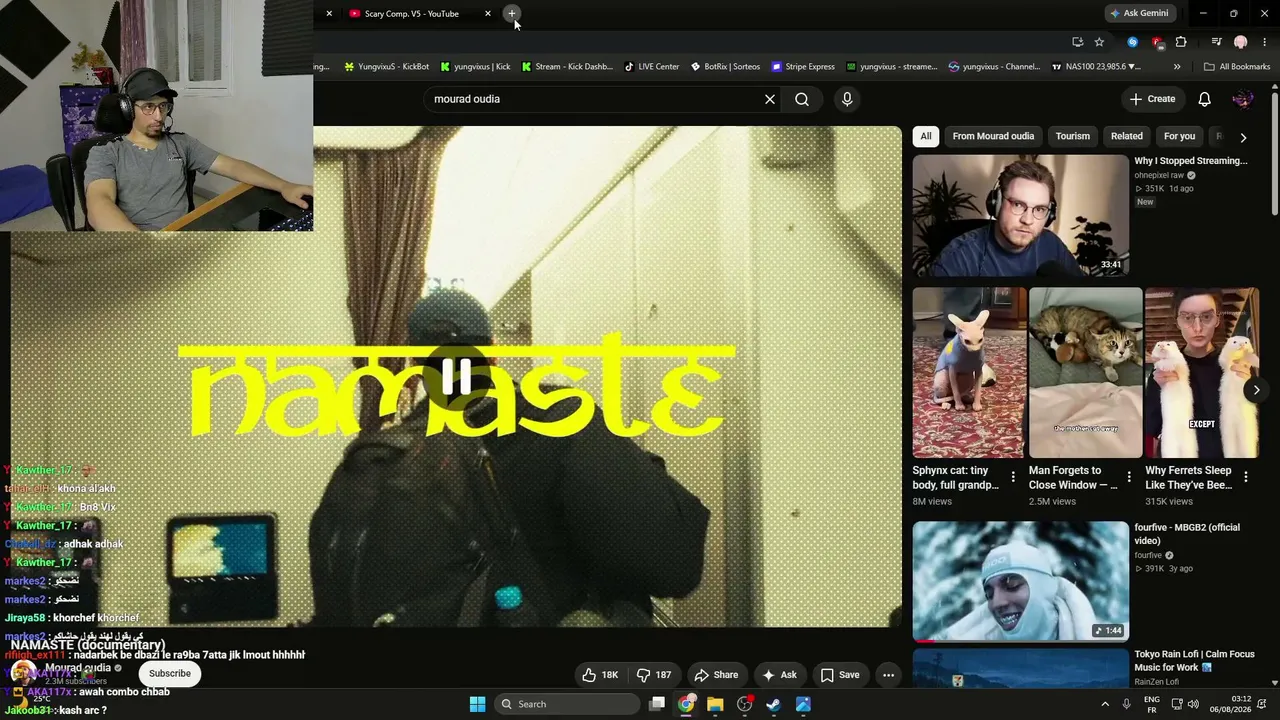Open the Stripe Express bookmark
The image size is (1280, 720).
click(x=803, y=67)
